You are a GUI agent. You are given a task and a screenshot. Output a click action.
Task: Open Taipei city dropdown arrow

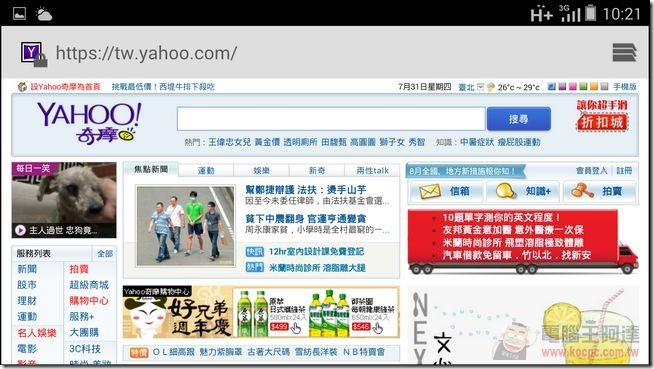(480, 87)
